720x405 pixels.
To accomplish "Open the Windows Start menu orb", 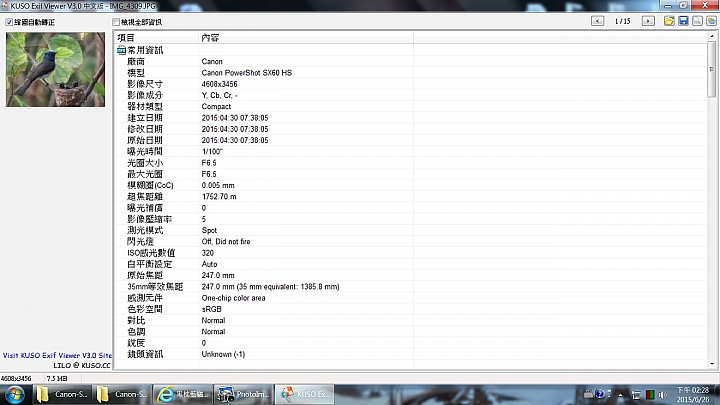I will [14, 395].
